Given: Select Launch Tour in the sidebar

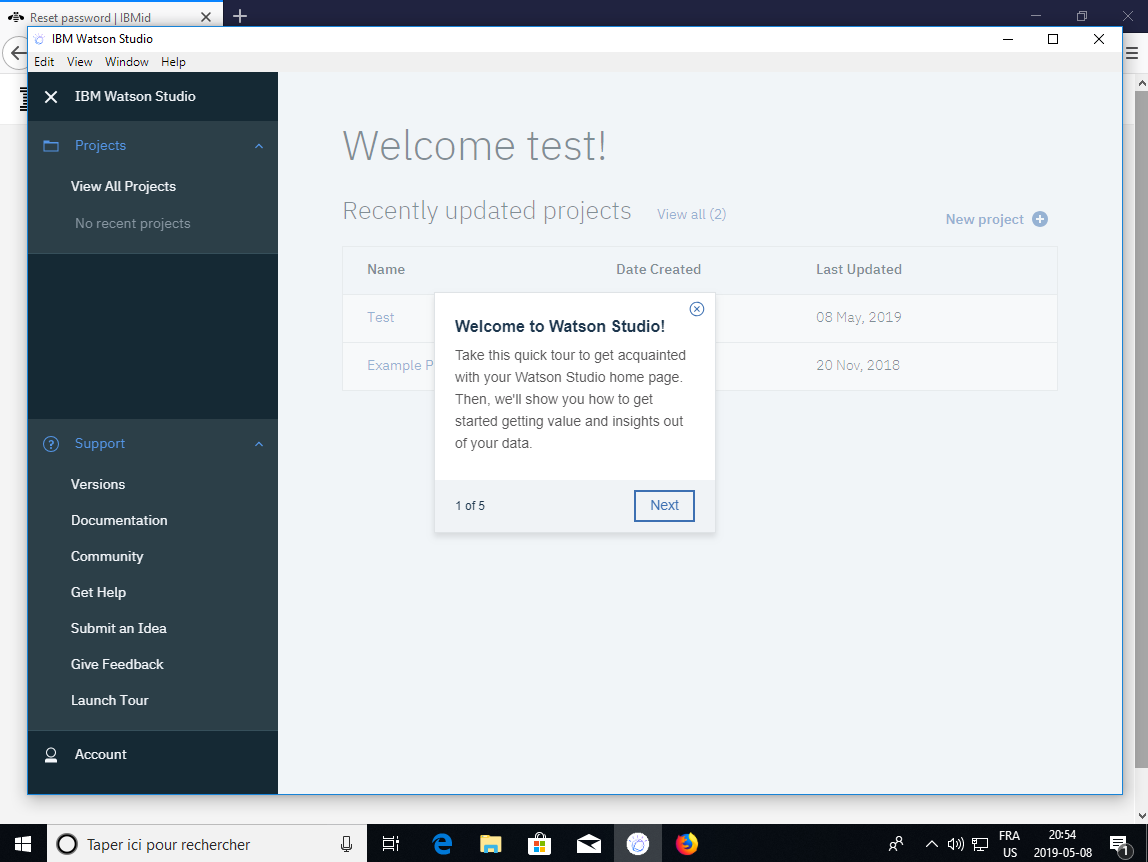Looking at the screenshot, I should [110, 701].
